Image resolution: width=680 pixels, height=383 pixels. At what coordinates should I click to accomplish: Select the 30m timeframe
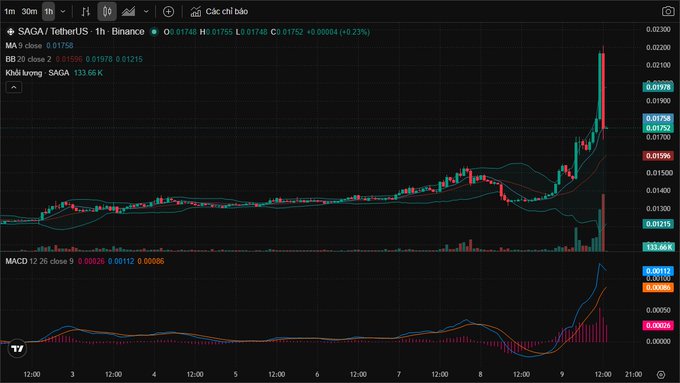pyautogui.click(x=29, y=12)
